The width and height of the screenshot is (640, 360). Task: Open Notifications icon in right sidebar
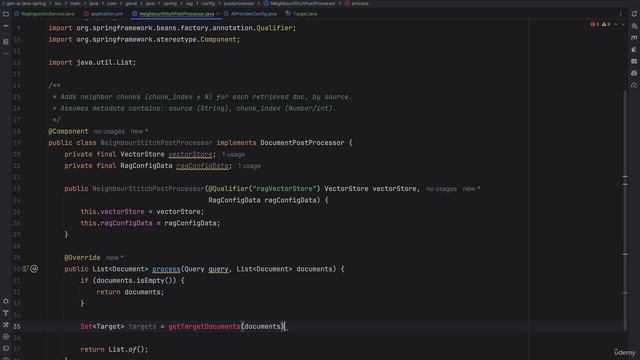[634, 14]
